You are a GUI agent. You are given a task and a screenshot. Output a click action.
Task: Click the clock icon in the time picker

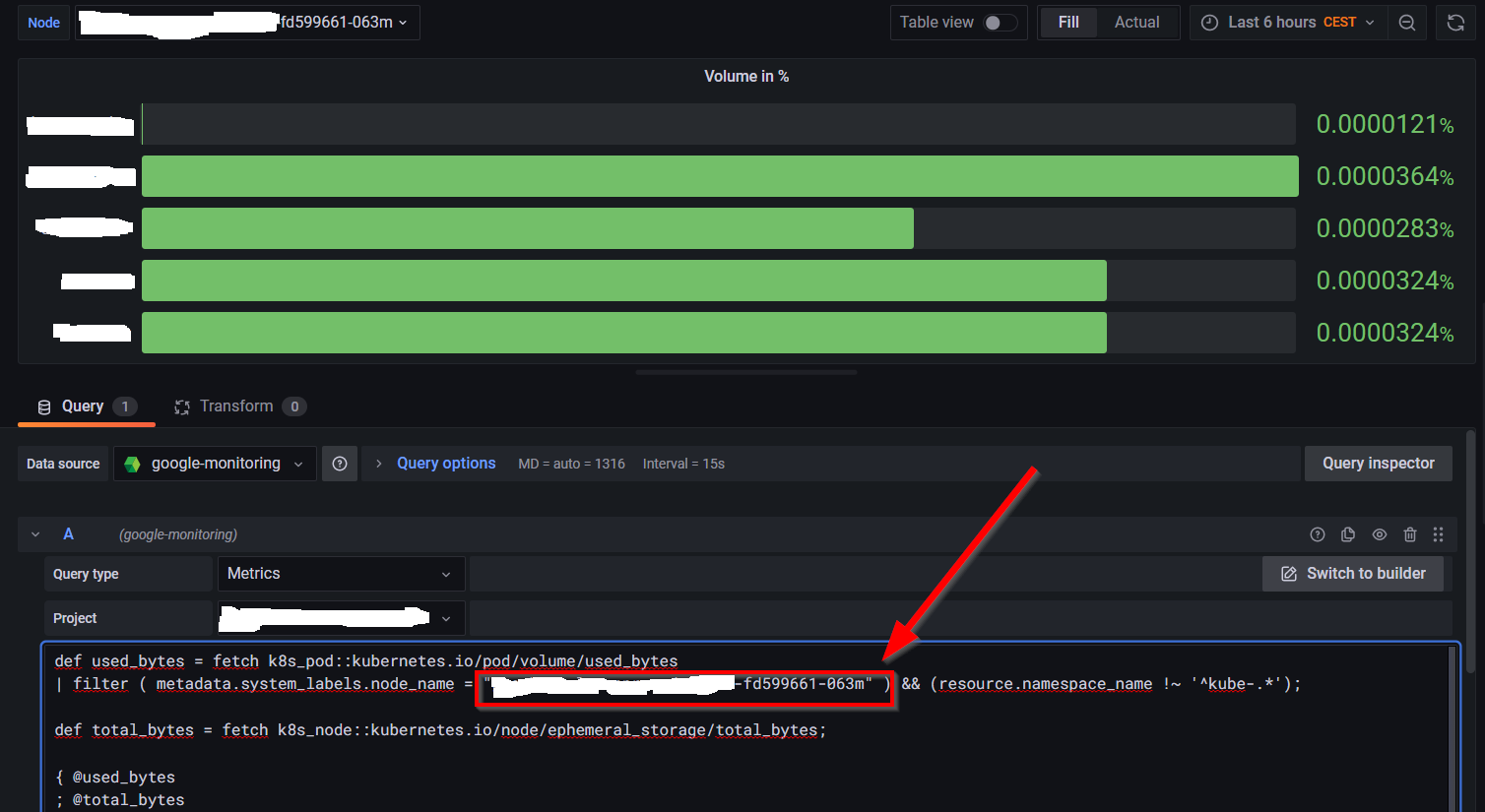(1208, 22)
